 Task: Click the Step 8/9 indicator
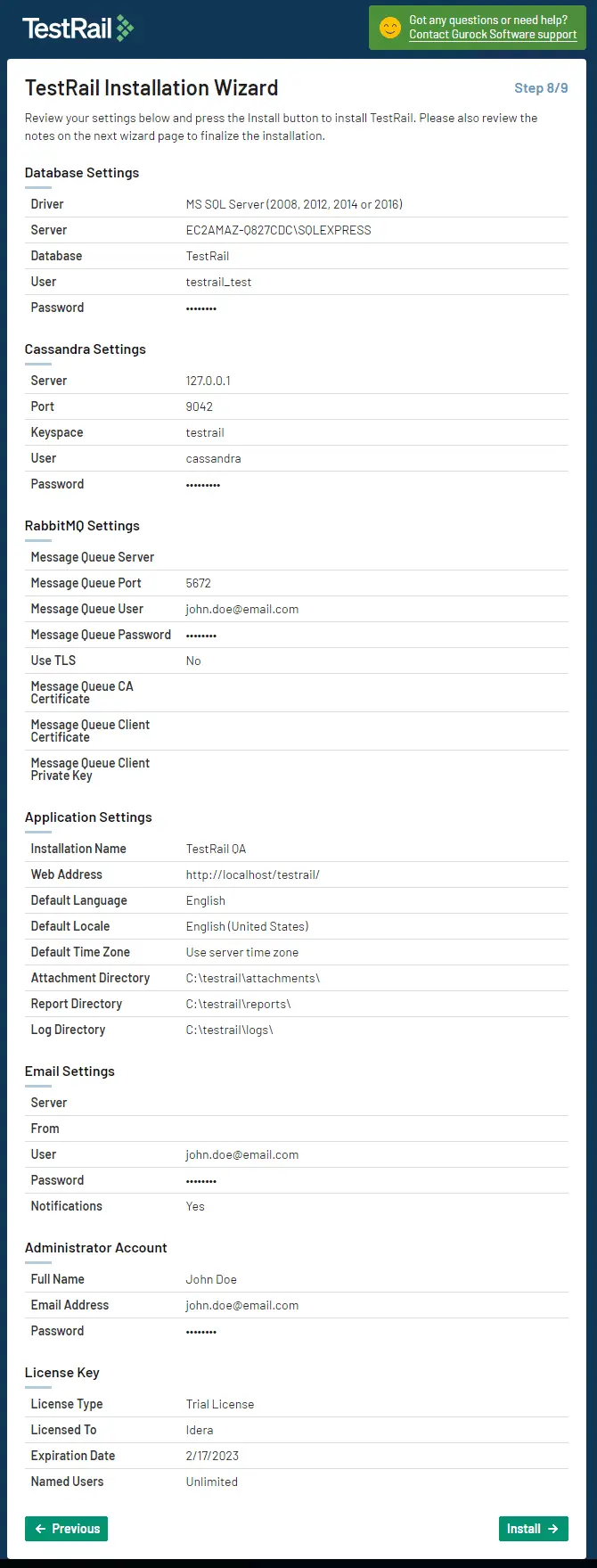(x=541, y=88)
